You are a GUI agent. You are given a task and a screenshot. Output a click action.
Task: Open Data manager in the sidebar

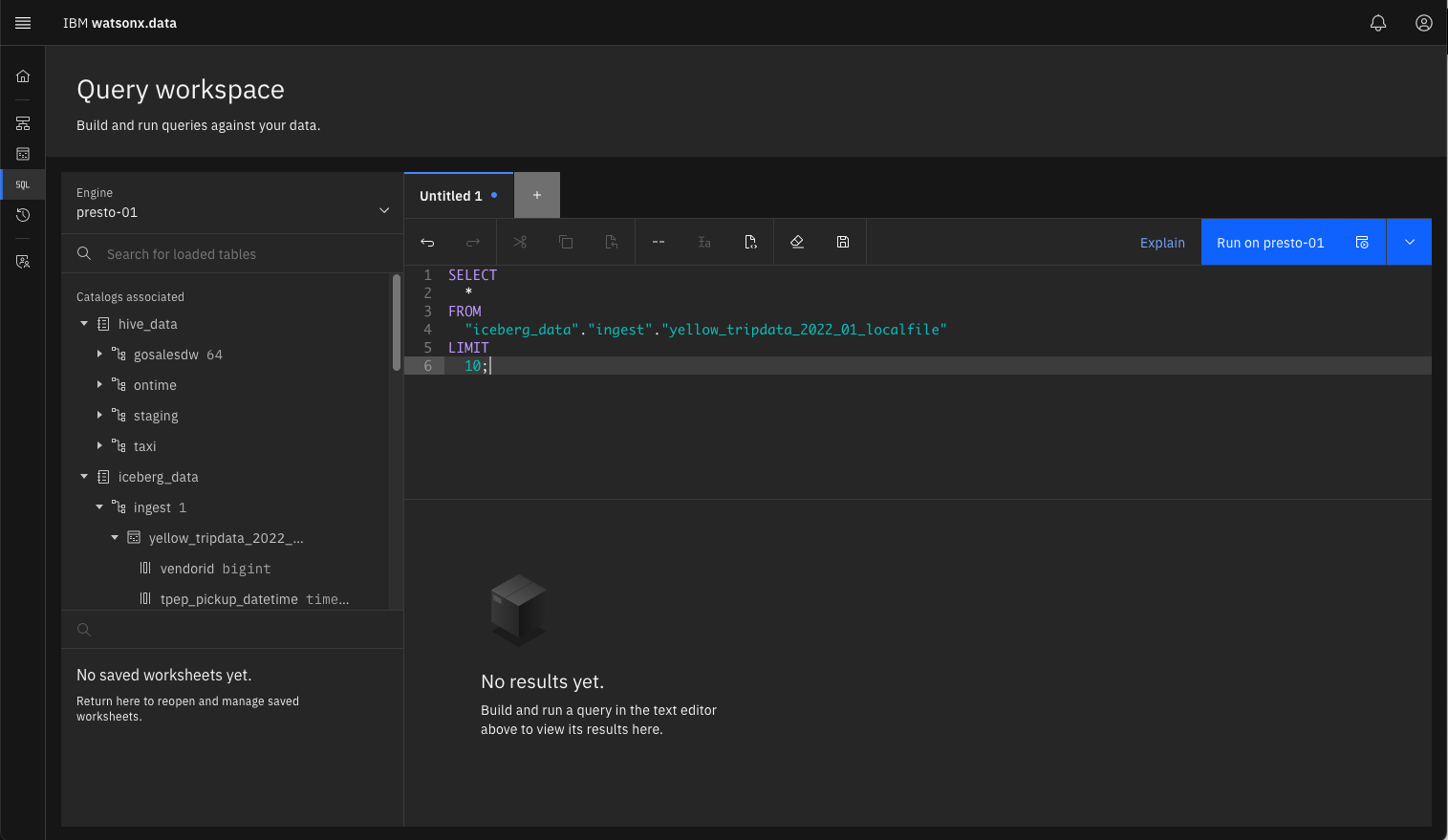[x=23, y=154]
